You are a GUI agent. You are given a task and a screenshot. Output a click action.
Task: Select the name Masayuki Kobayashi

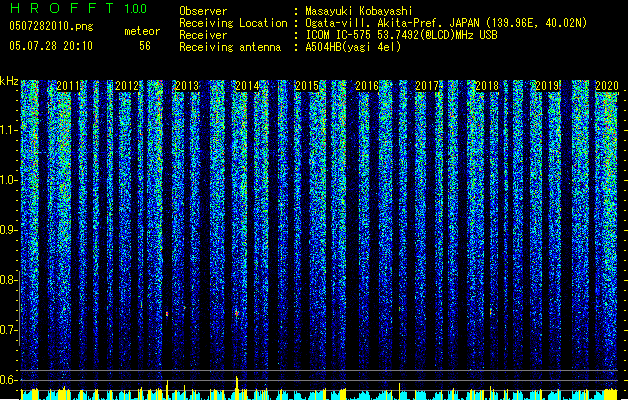pos(359,11)
